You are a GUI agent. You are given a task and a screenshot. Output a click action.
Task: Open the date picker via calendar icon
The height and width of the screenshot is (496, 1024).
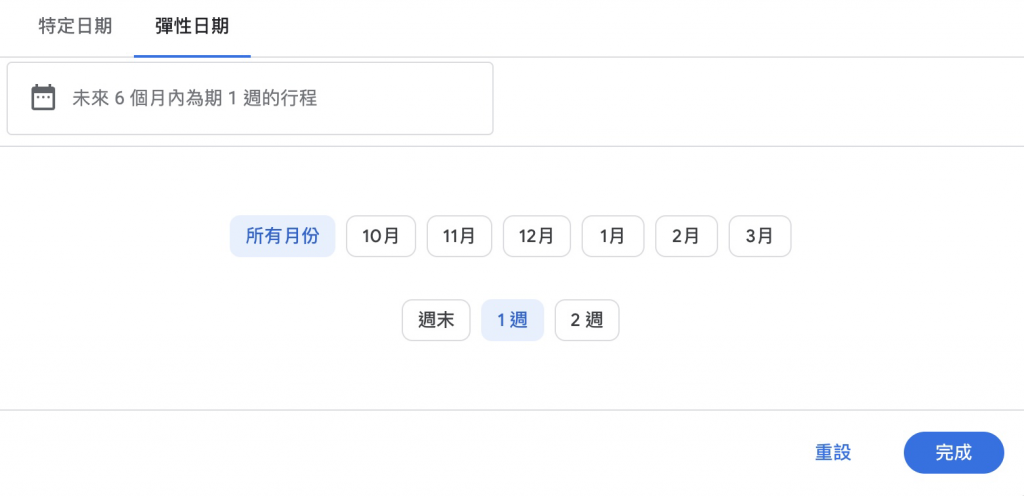point(43,98)
